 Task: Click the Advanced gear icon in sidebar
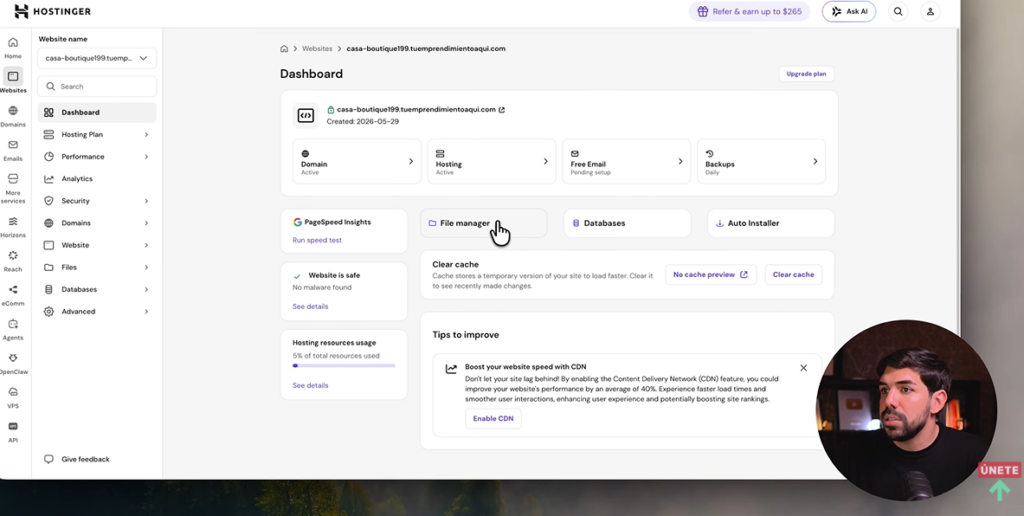(x=48, y=312)
